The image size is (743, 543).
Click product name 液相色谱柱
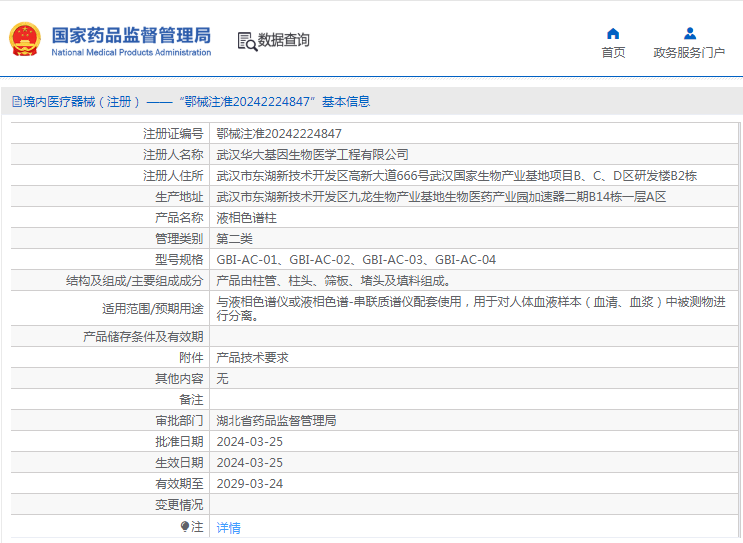point(246,218)
